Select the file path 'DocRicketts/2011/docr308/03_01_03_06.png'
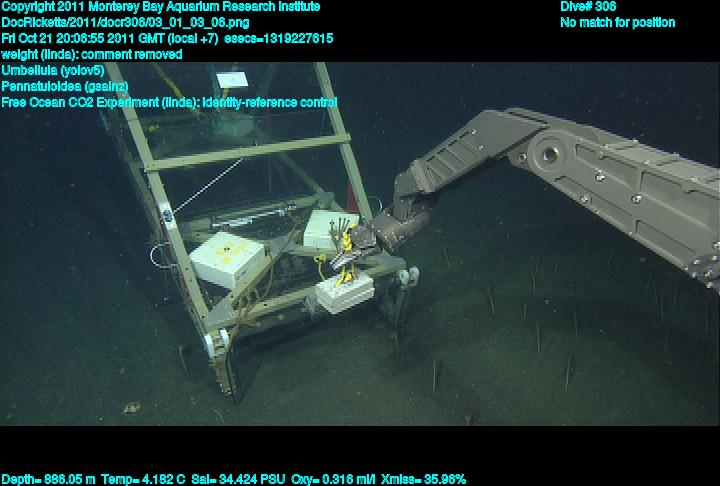The height and width of the screenshot is (486, 720). click(x=125, y=23)
